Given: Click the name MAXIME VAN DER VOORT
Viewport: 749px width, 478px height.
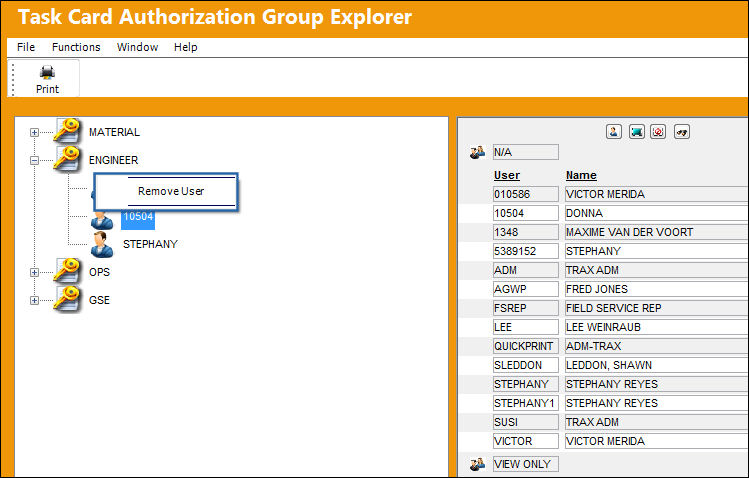Looking at the screenshot, I should [629, 232].
